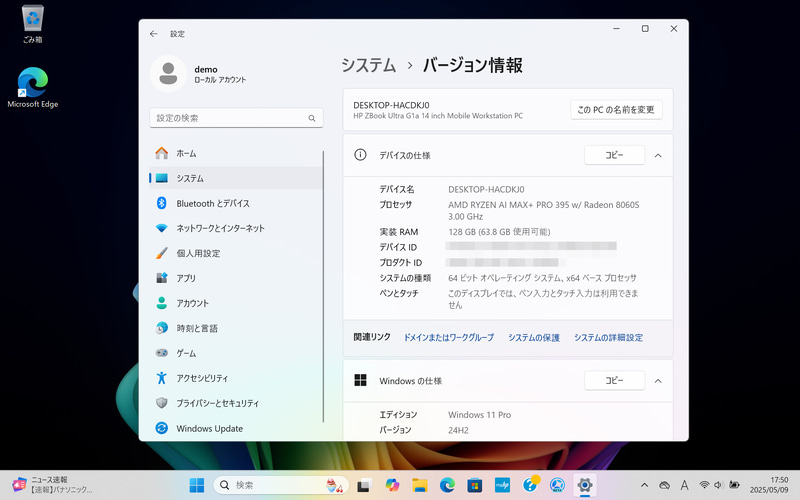Screen dimensions: 800x500
Task: Copy the デバイスの仕様 details
Action: (614, 155)
